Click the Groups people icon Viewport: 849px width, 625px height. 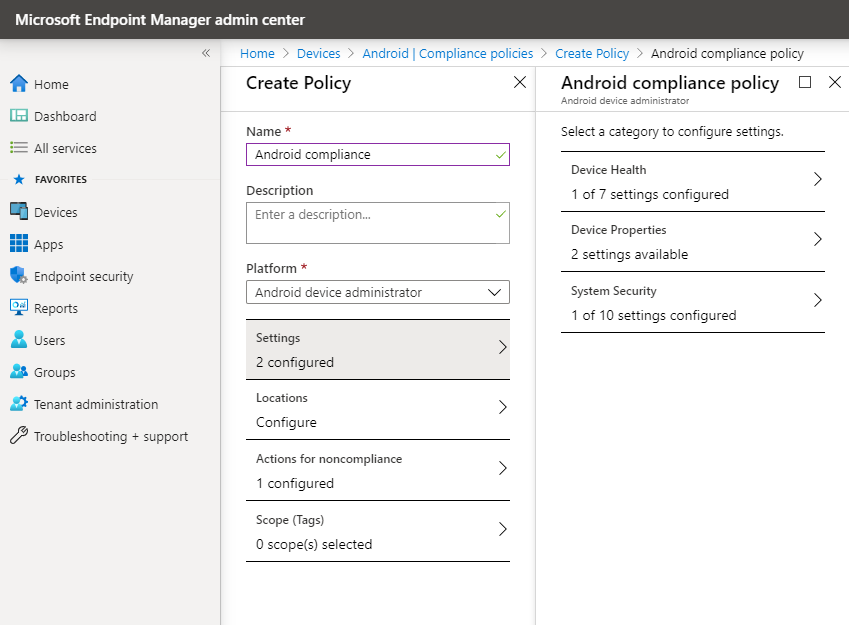pos(19,371)
